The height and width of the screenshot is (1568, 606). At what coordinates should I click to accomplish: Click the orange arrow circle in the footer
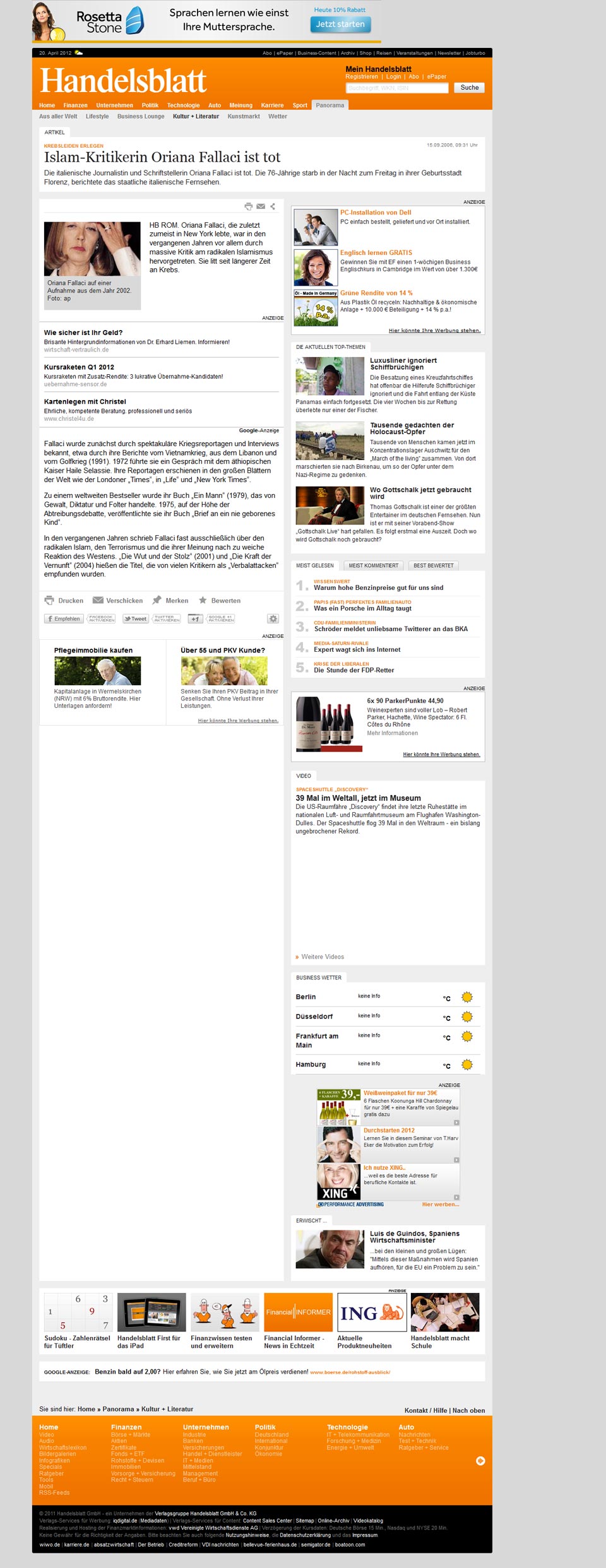pyautogui.click(x=480, y=1461)
